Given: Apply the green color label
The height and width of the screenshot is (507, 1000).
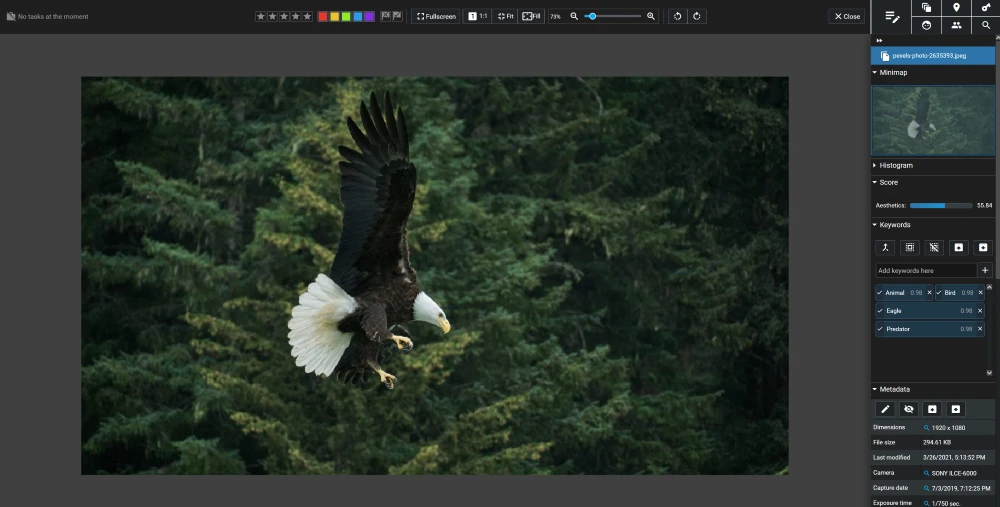Looking at the screenshot, I should pyautogui.click(x=346, y=17).
